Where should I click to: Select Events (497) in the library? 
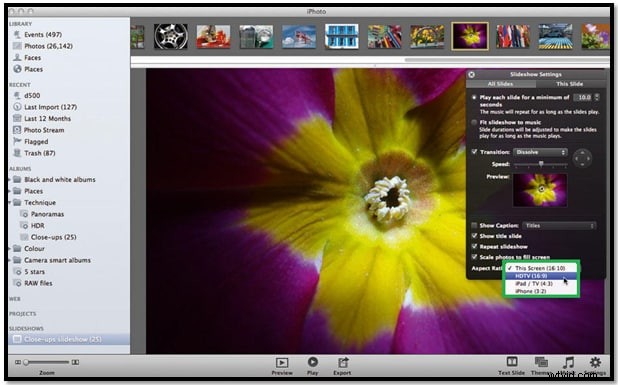pos(43,35)
